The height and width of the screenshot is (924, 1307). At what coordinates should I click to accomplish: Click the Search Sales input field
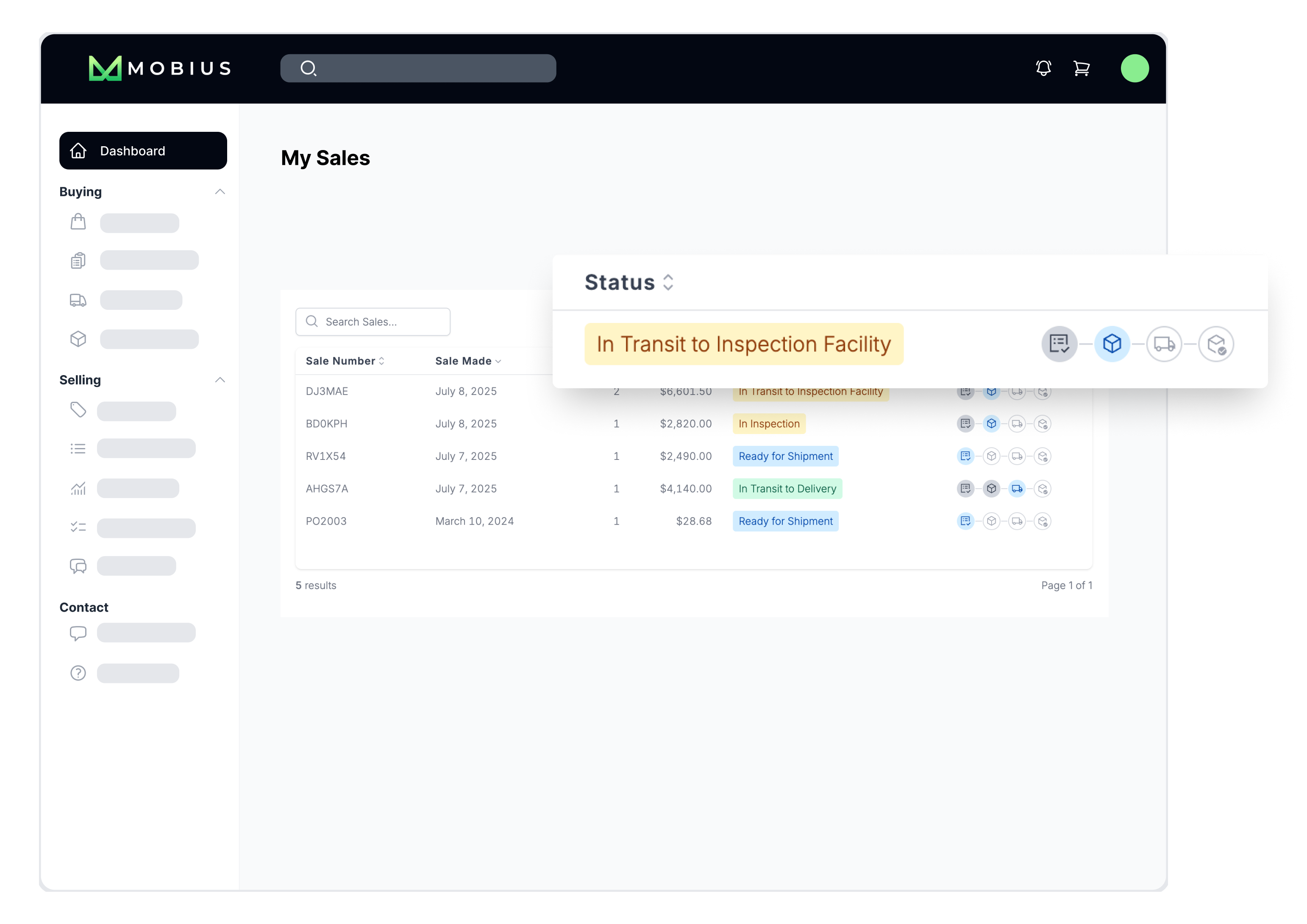coord(373,322)
